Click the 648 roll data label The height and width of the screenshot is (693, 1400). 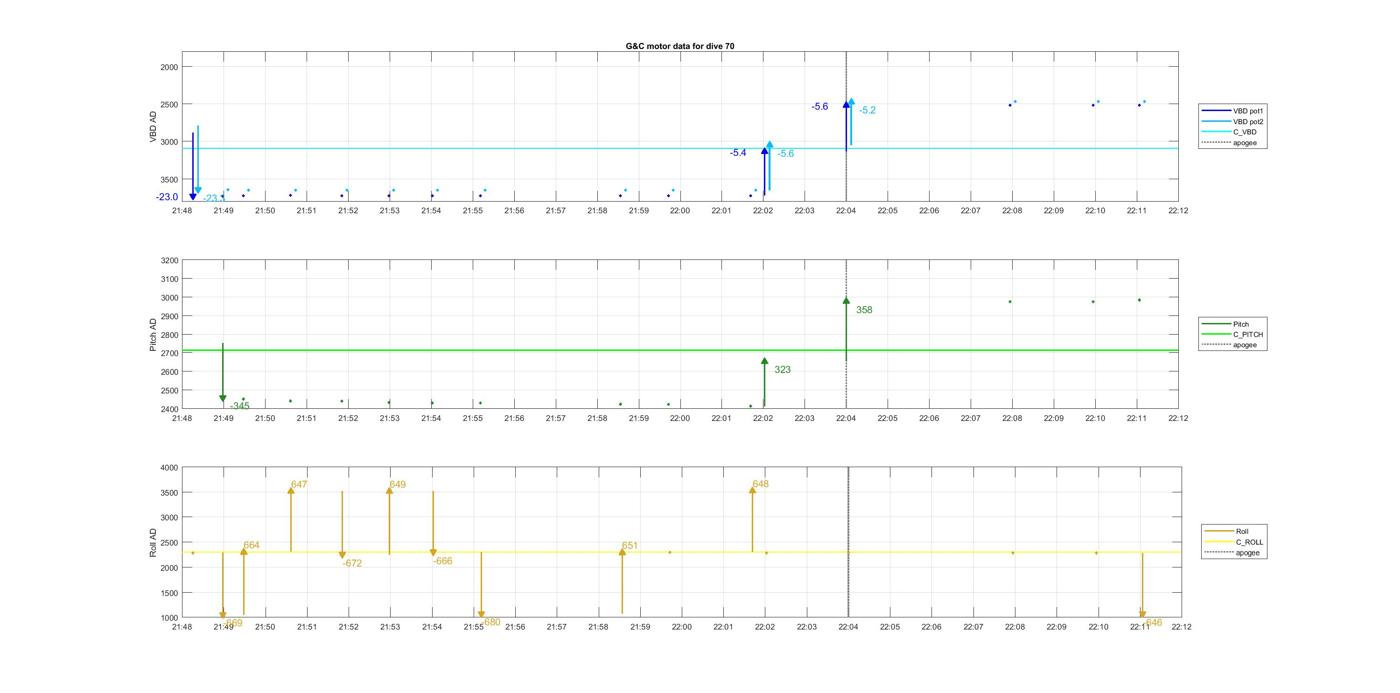tap(760, 484)
